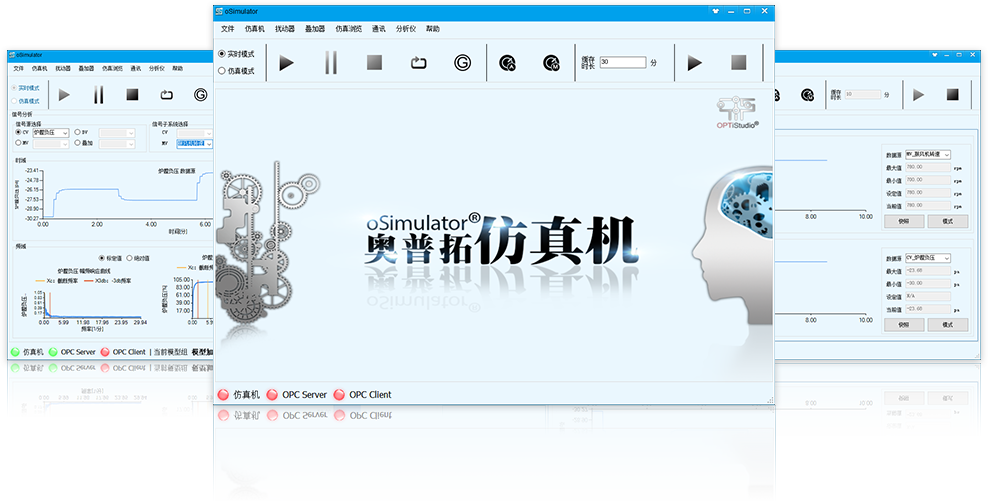Start simulation with front window's first play icon
The width and height of the screenshot is (988, 501).
coord(287,62)
